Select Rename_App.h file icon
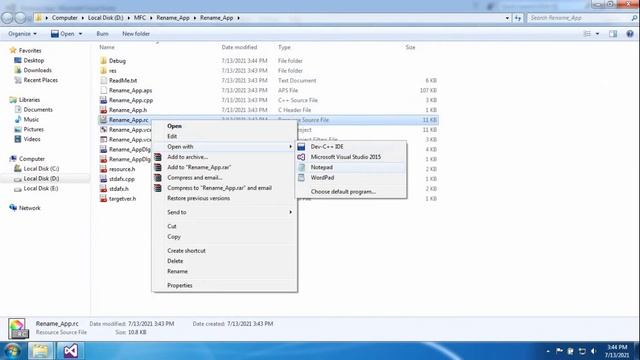This screenshot has height=360, width=640. [103, 110]
